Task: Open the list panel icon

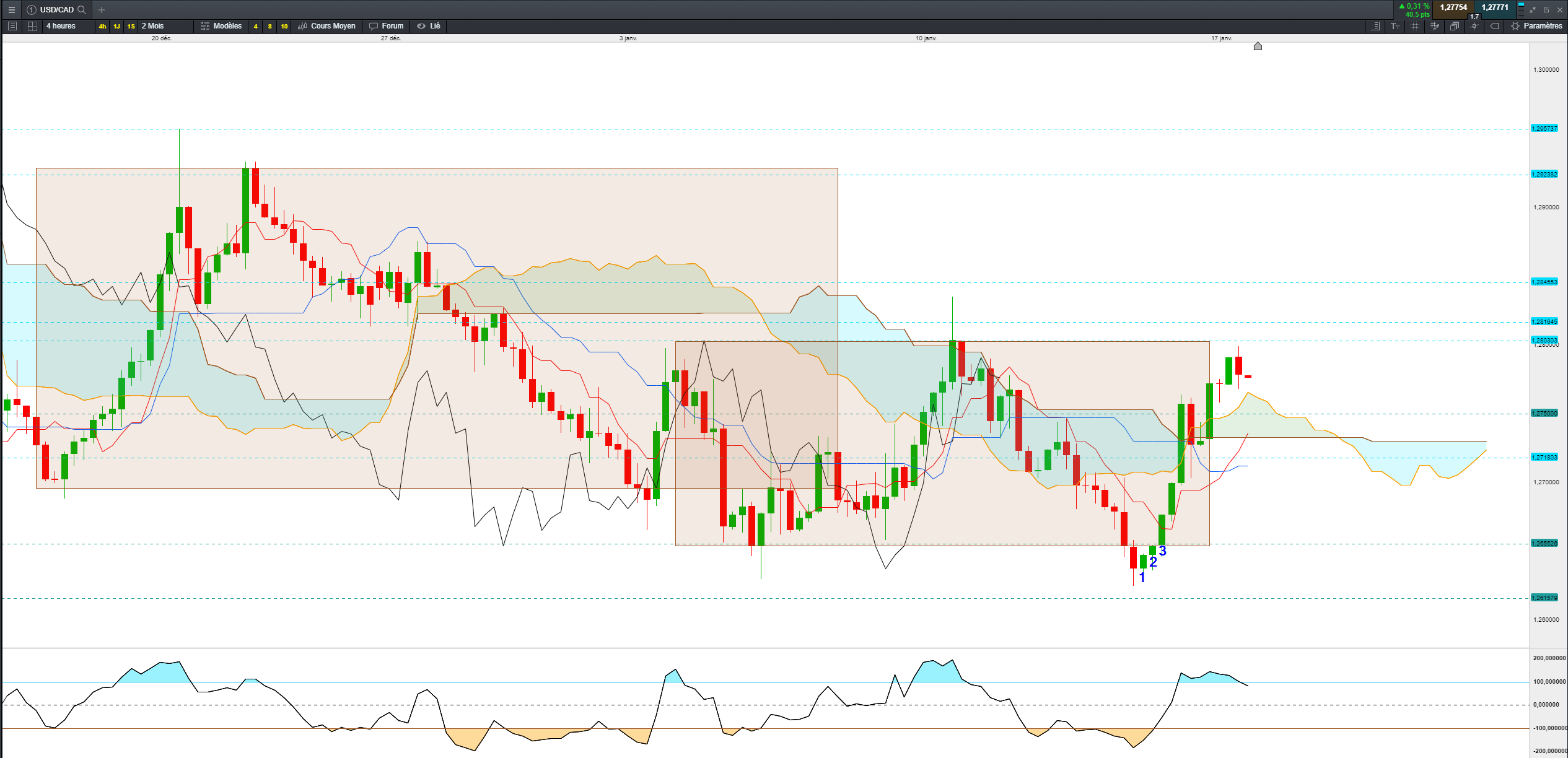Action: [12, 26]
